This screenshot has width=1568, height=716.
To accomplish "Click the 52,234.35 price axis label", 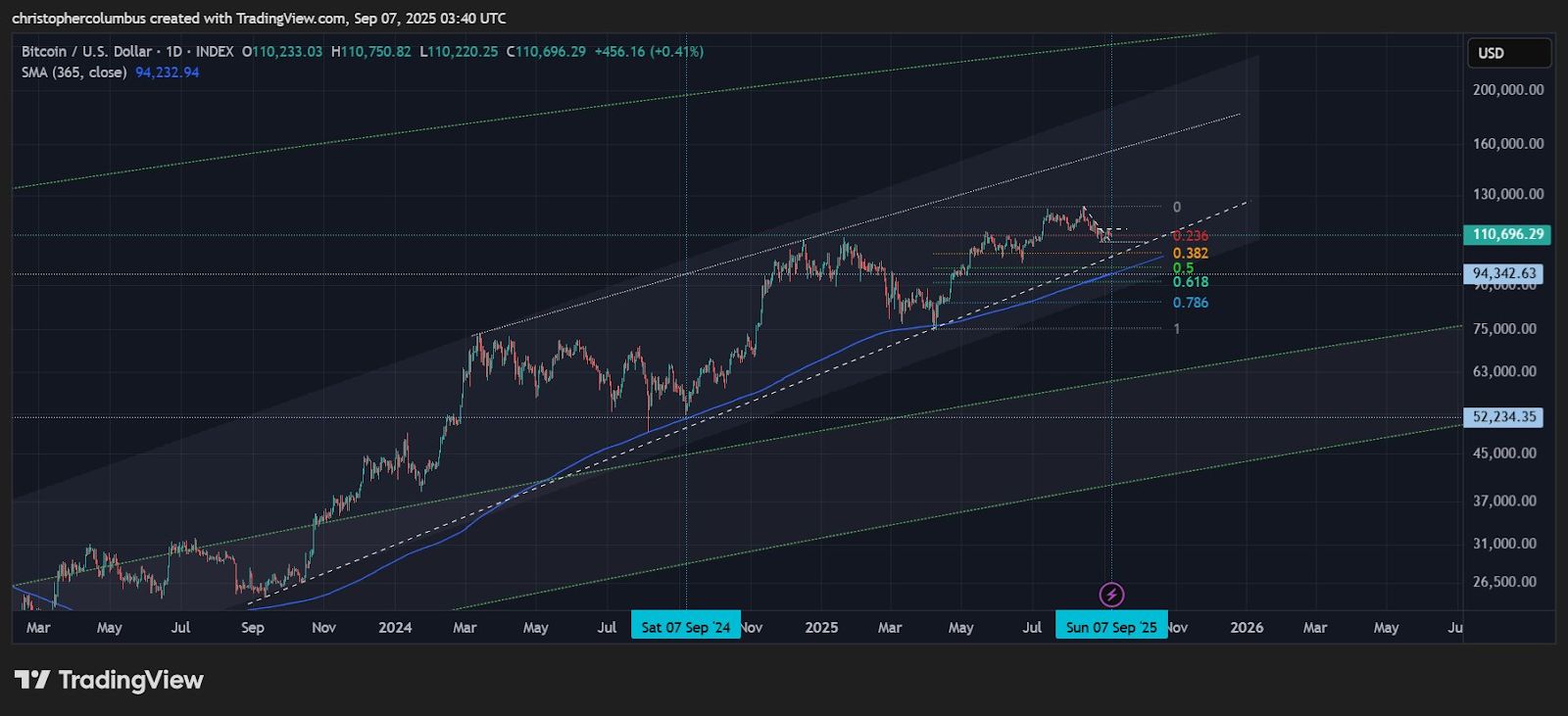I will click(x=1504, y=417).
